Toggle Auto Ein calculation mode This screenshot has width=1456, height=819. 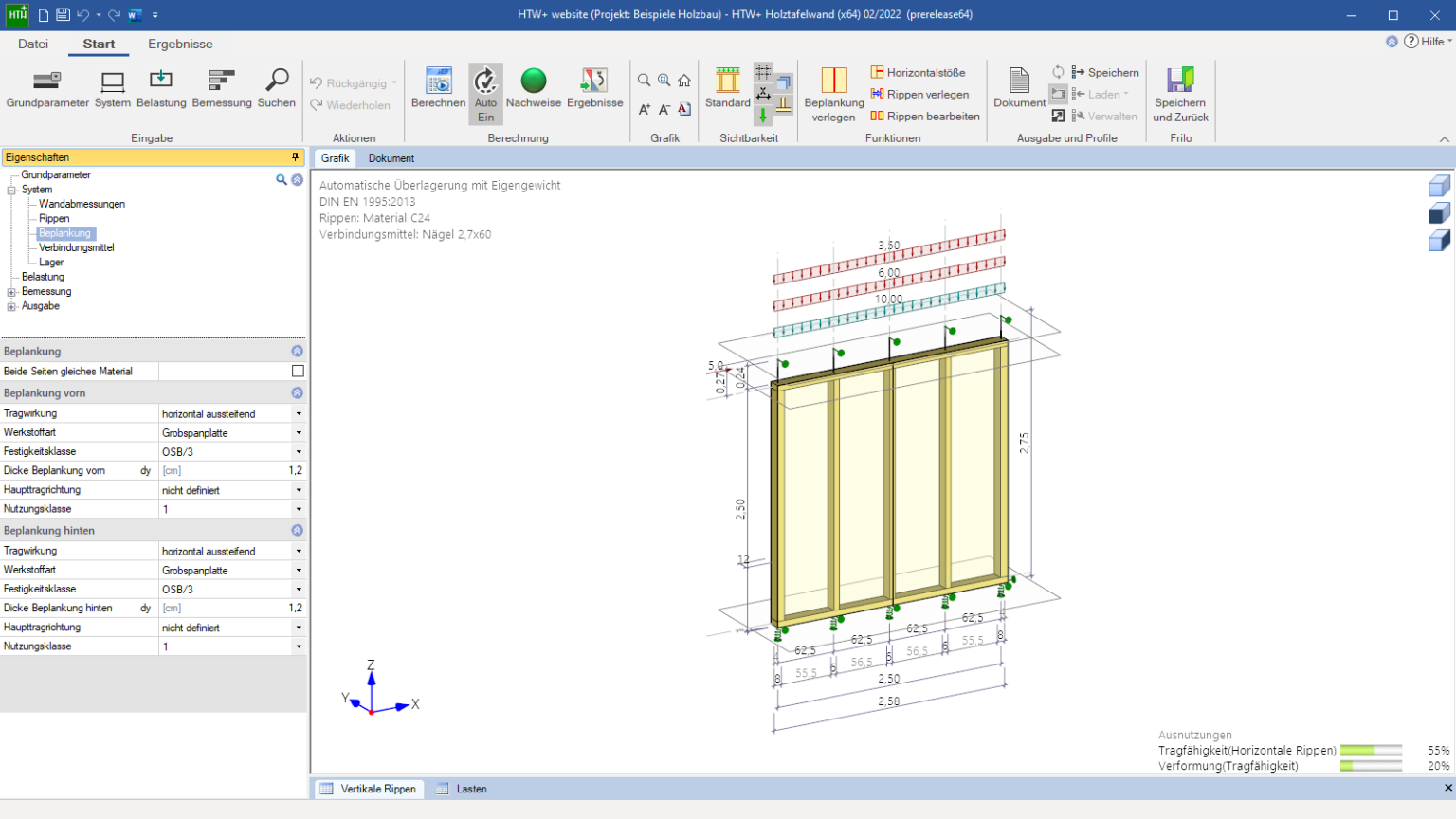485,95
